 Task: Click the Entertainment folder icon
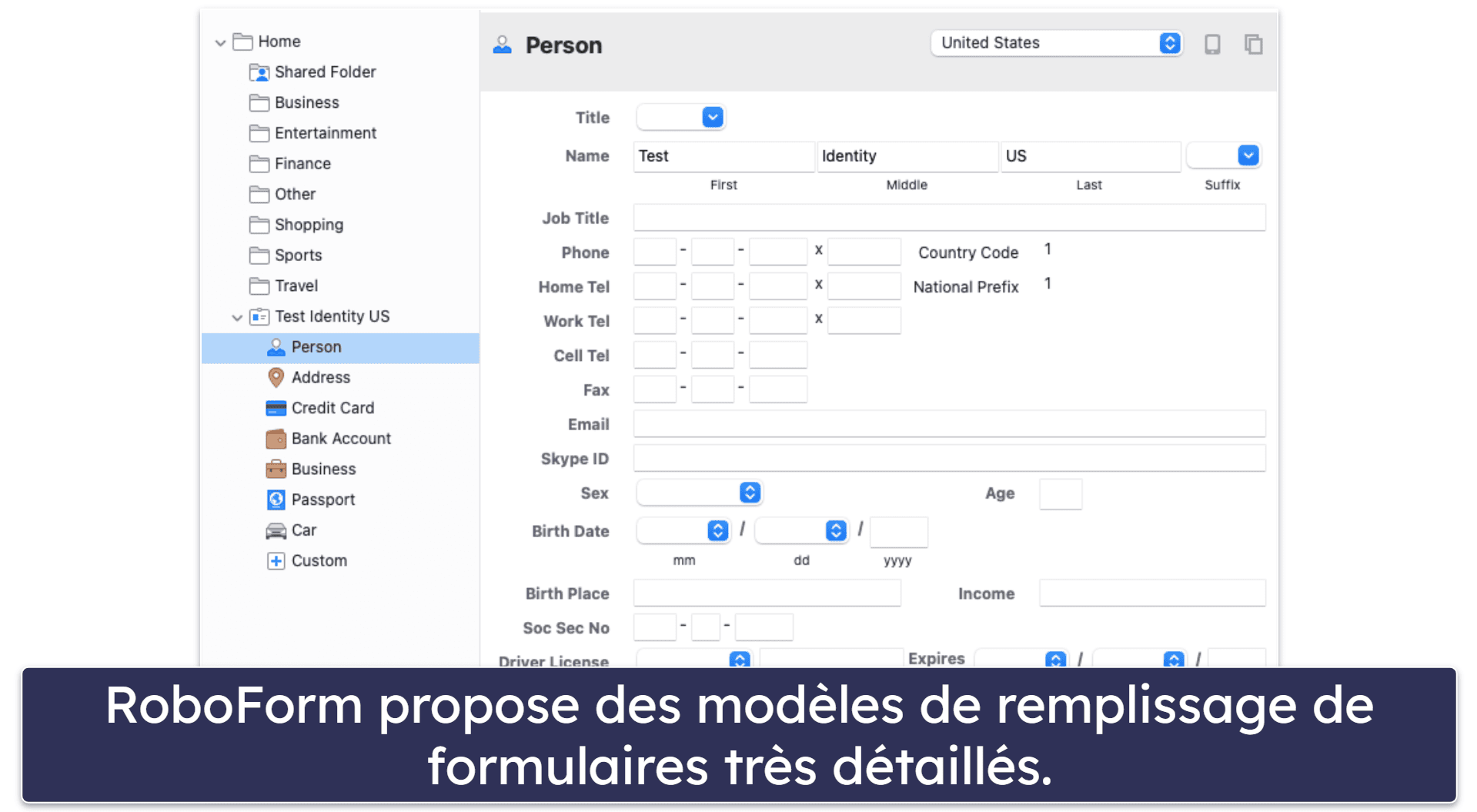pos(259,133)
